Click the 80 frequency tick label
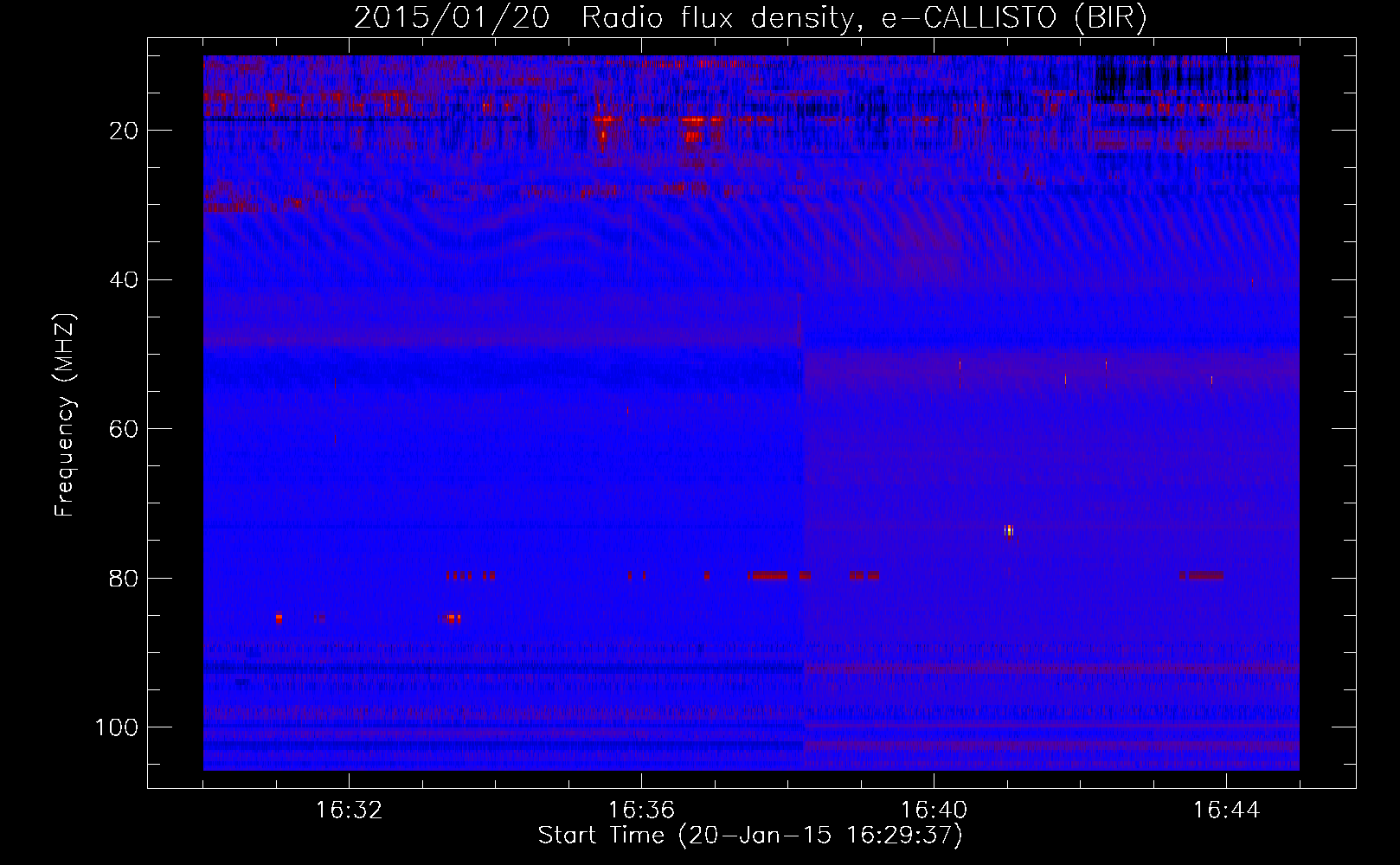 125,578
